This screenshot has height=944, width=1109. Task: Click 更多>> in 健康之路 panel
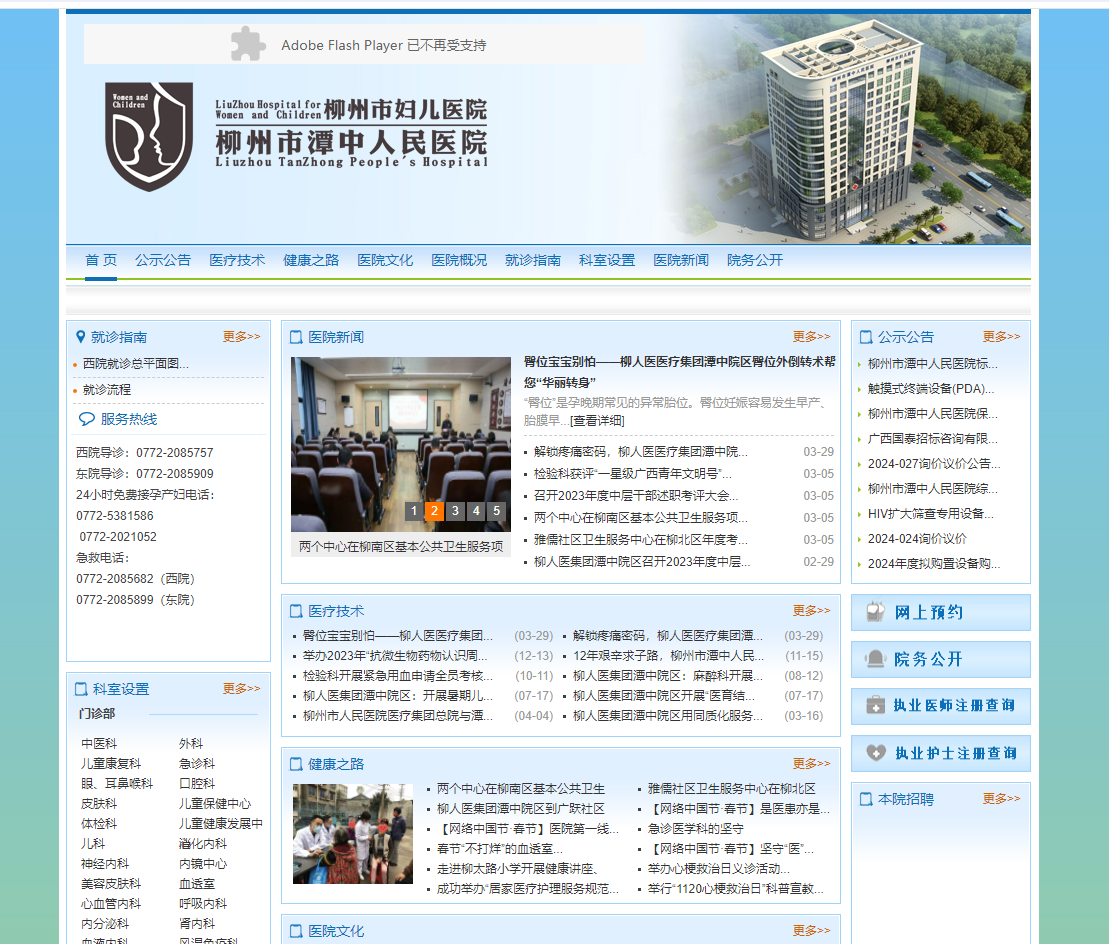click(x=811, y=764)
